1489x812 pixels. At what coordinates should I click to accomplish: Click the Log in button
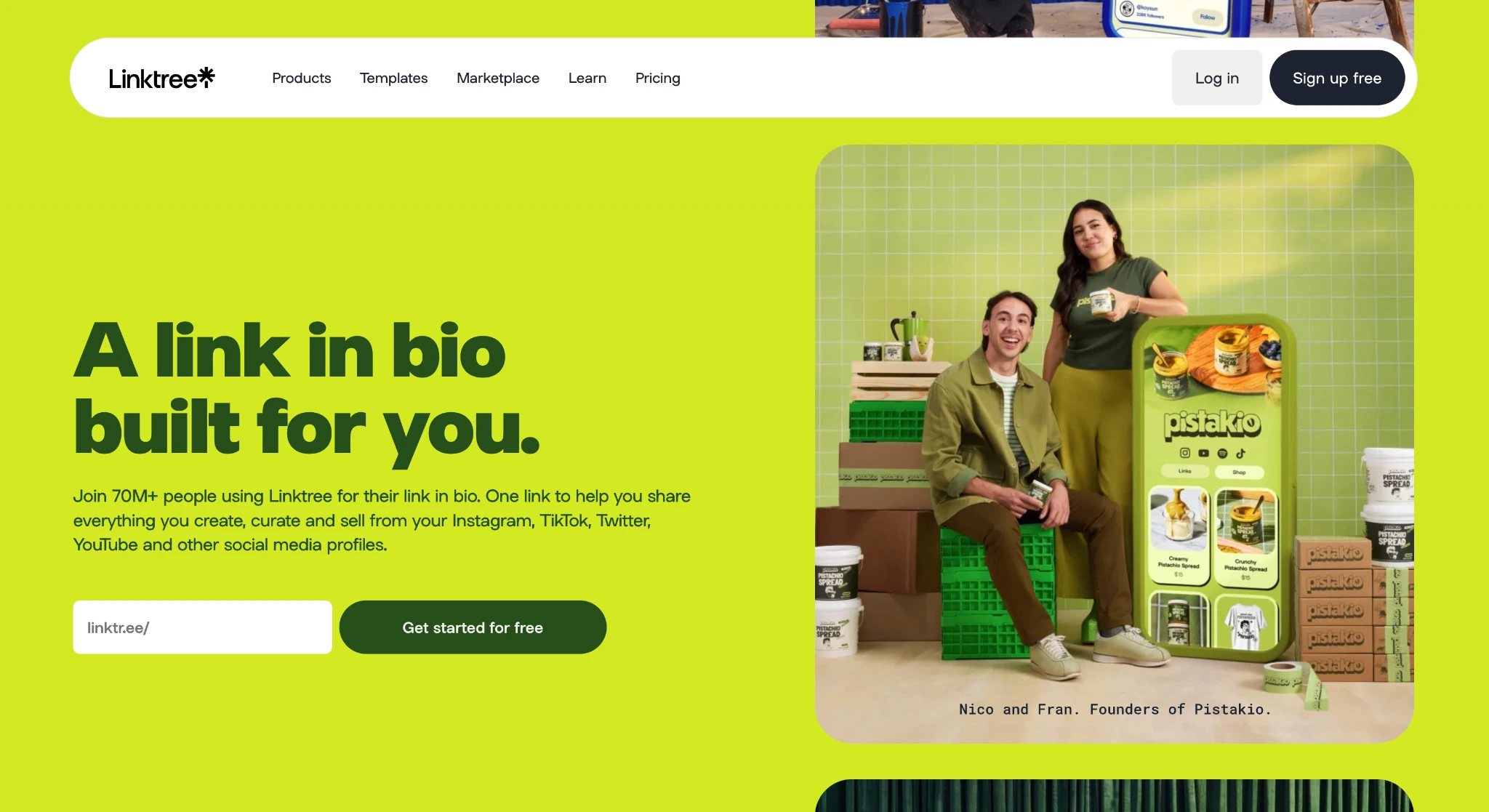tap(1217, 78)
